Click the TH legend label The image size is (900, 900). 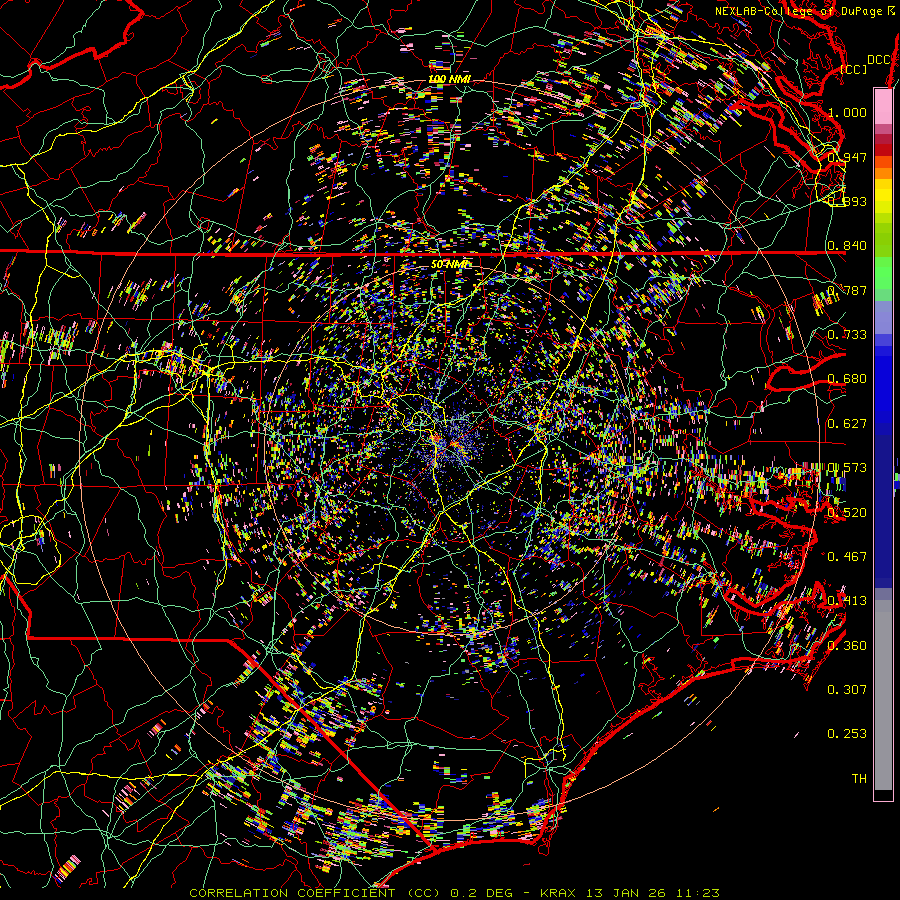(x=859, y=779)
